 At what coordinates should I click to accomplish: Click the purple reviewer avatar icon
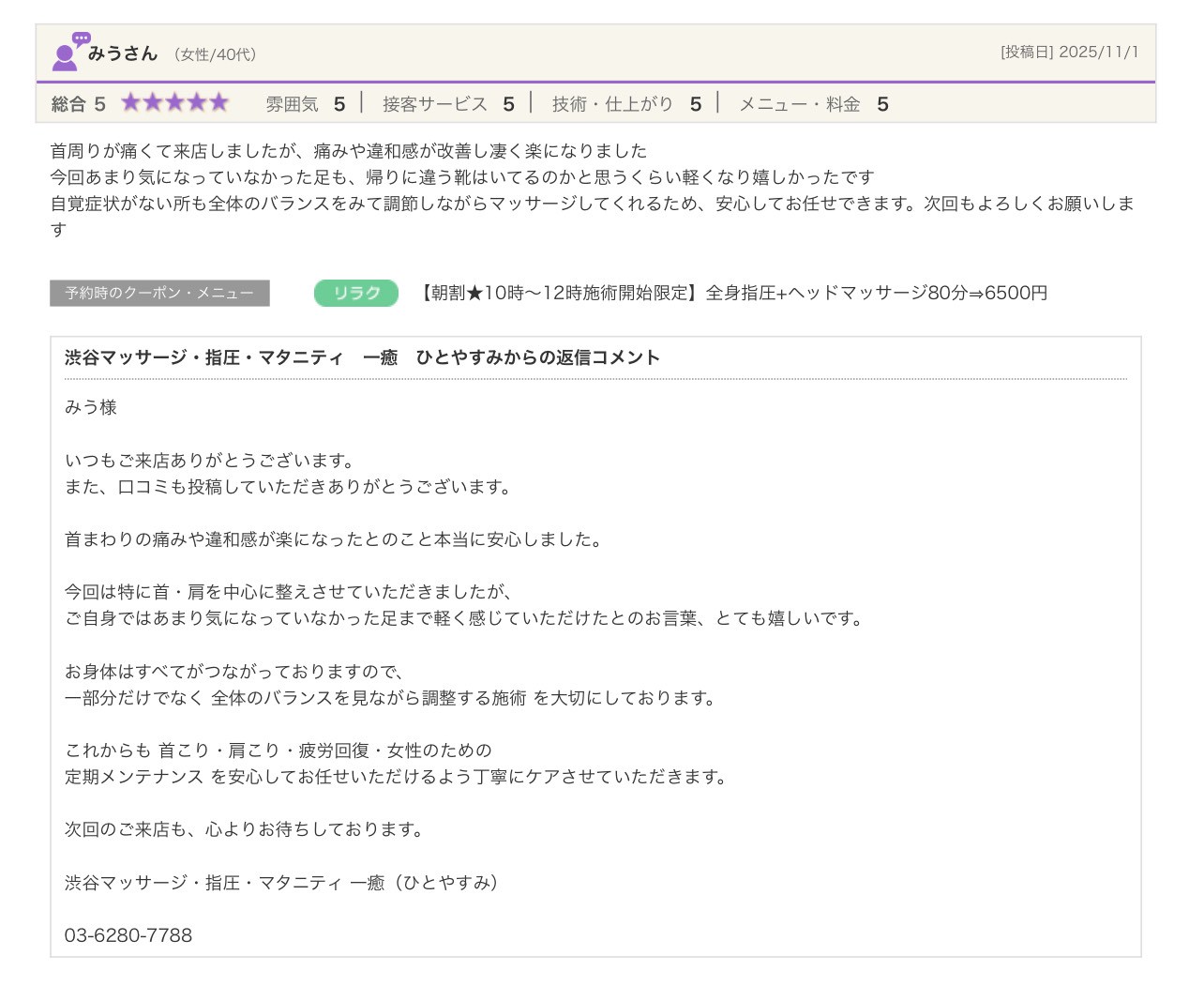coord(68,53)
